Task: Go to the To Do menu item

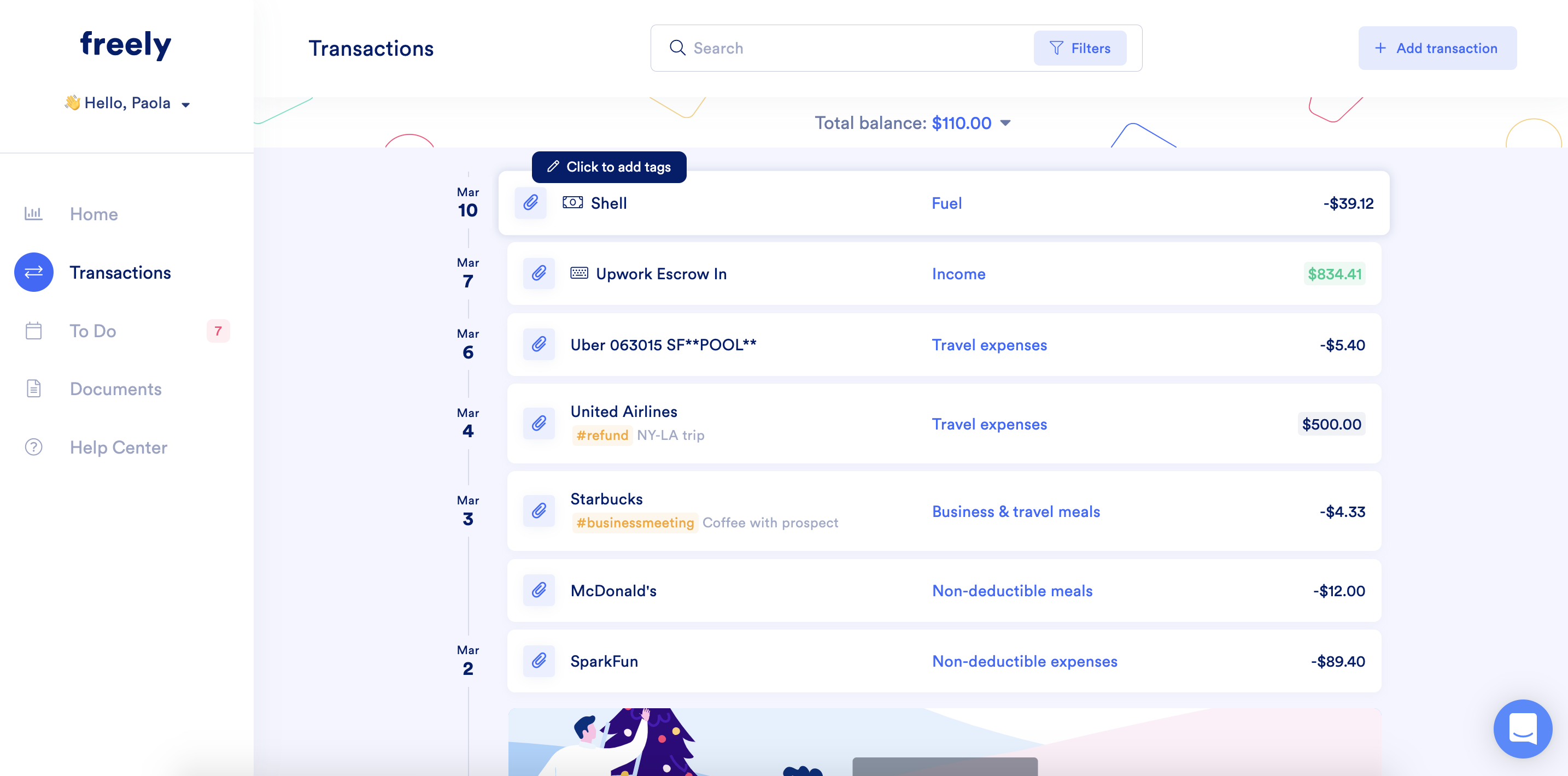Action: 92,331
